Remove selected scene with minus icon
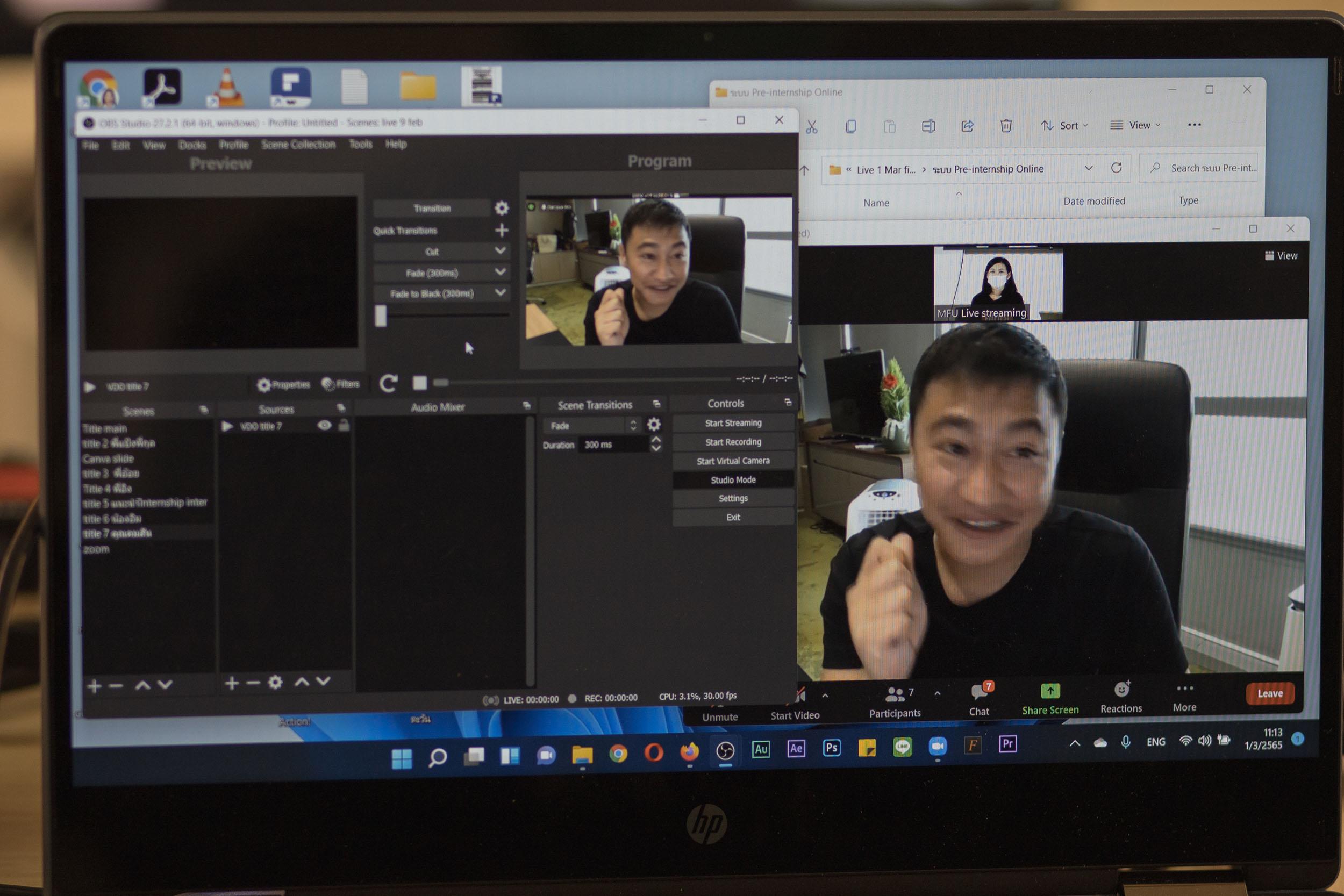 pyautogui.click(x=116, y=686)
